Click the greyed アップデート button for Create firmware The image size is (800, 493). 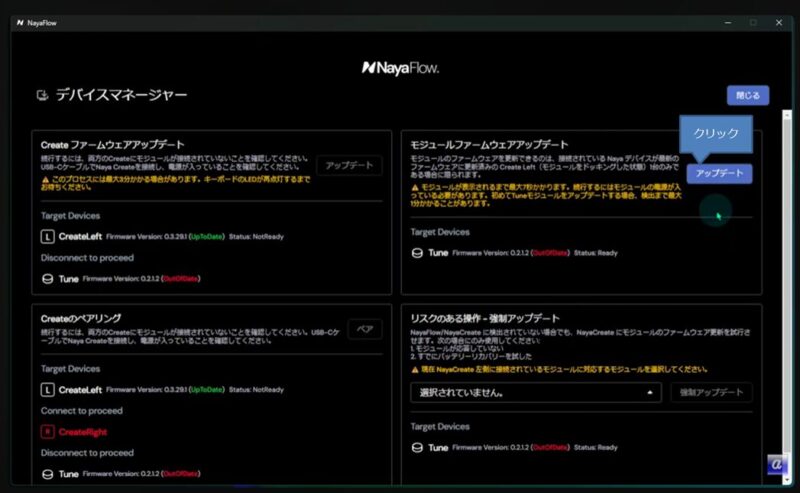(x=349, y=166)
